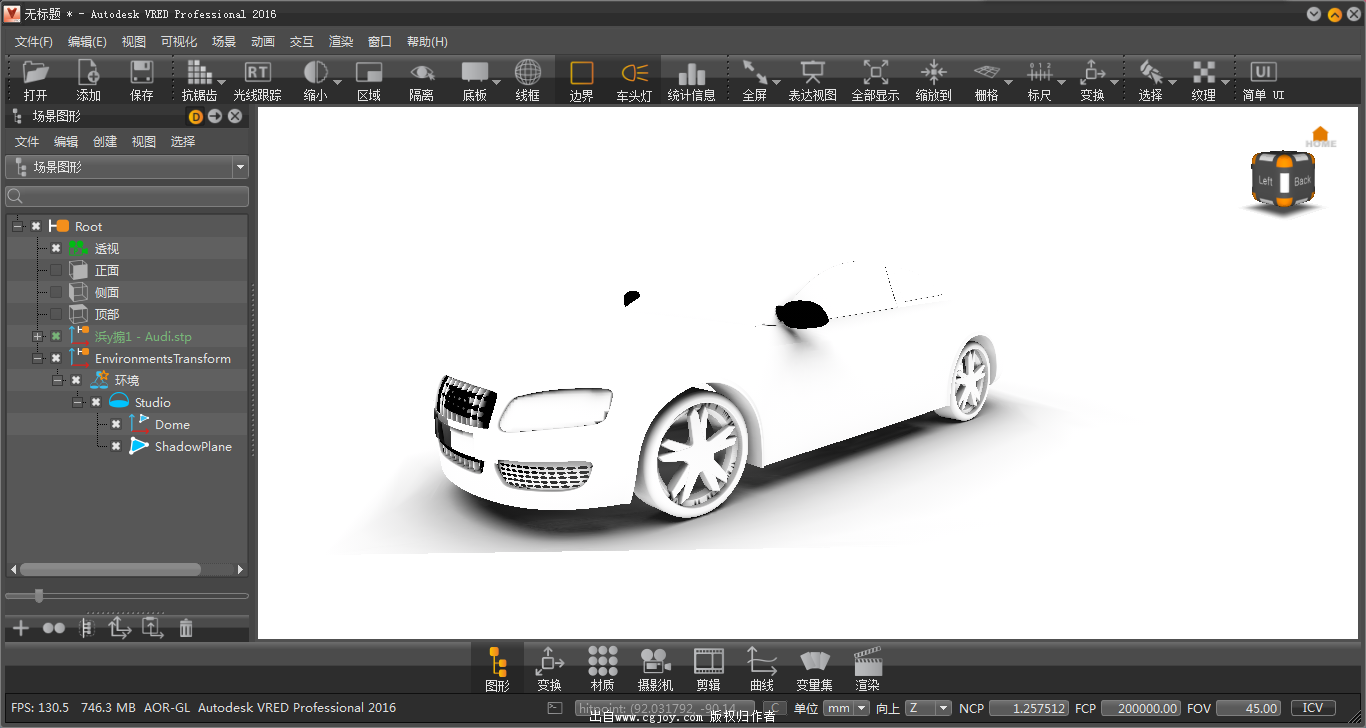Image resolution: width=1366 pixels, height=728 pixels.
Task: Open the 场景图形 combo box
Action: point(127,167)
